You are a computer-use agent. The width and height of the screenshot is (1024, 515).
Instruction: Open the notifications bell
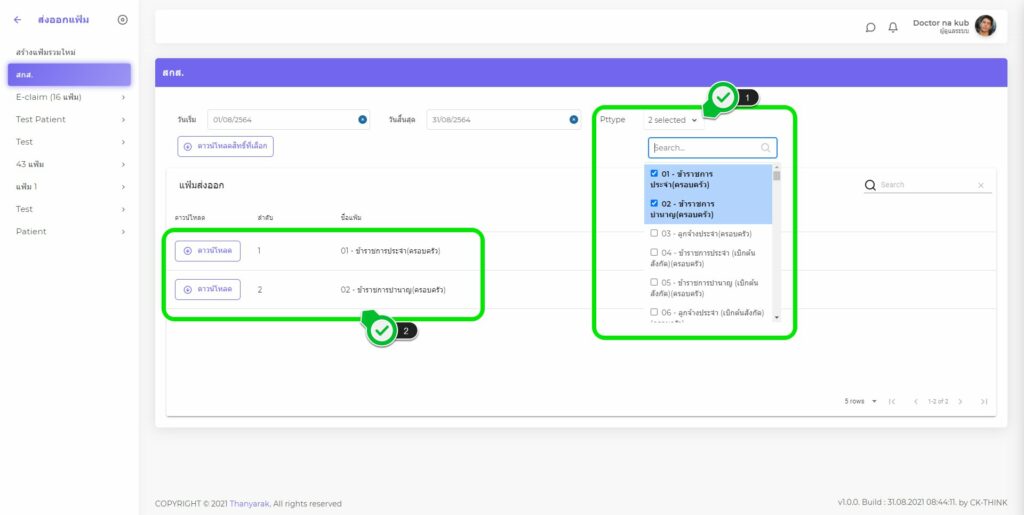click(x=893, y=27)
